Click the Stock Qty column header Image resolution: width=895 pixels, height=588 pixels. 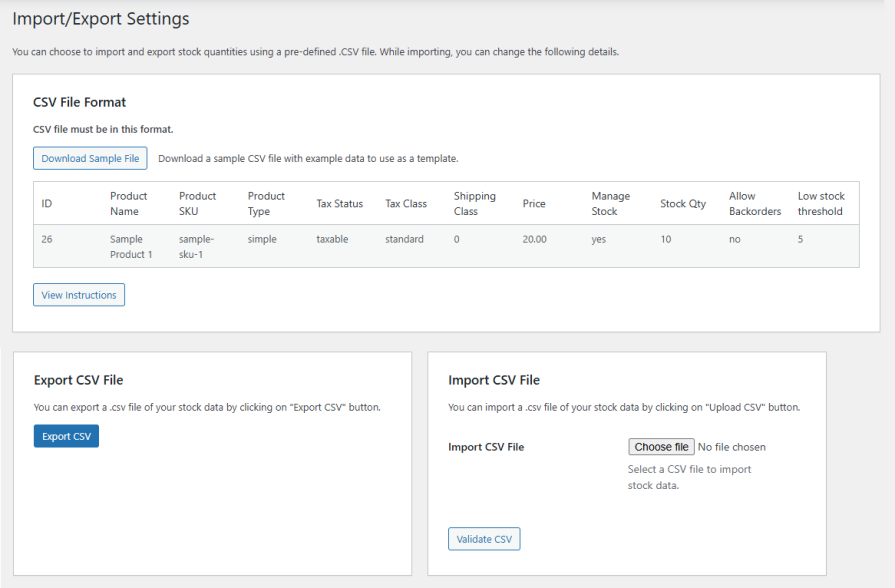tap(683, 204)
